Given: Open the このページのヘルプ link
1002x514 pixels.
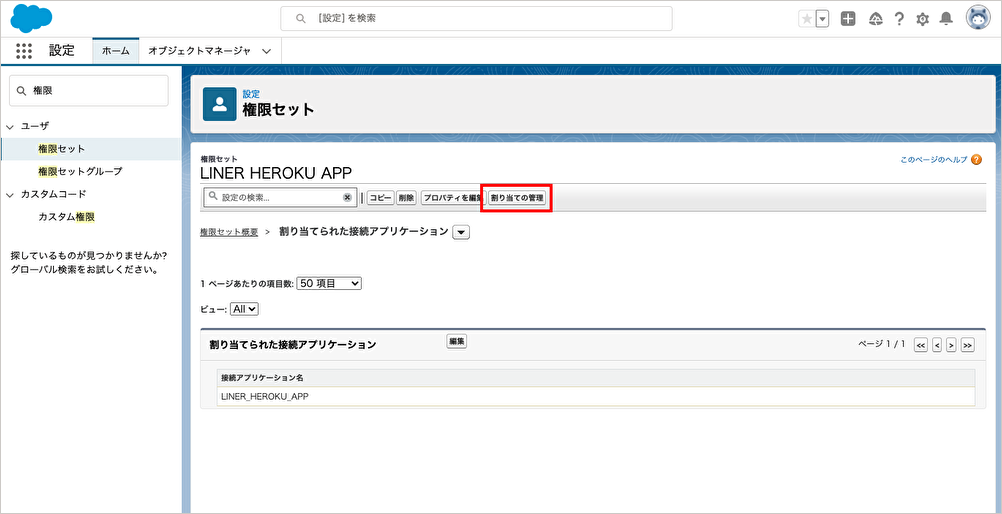Looking at the screenshot, I should pos(934,160).
